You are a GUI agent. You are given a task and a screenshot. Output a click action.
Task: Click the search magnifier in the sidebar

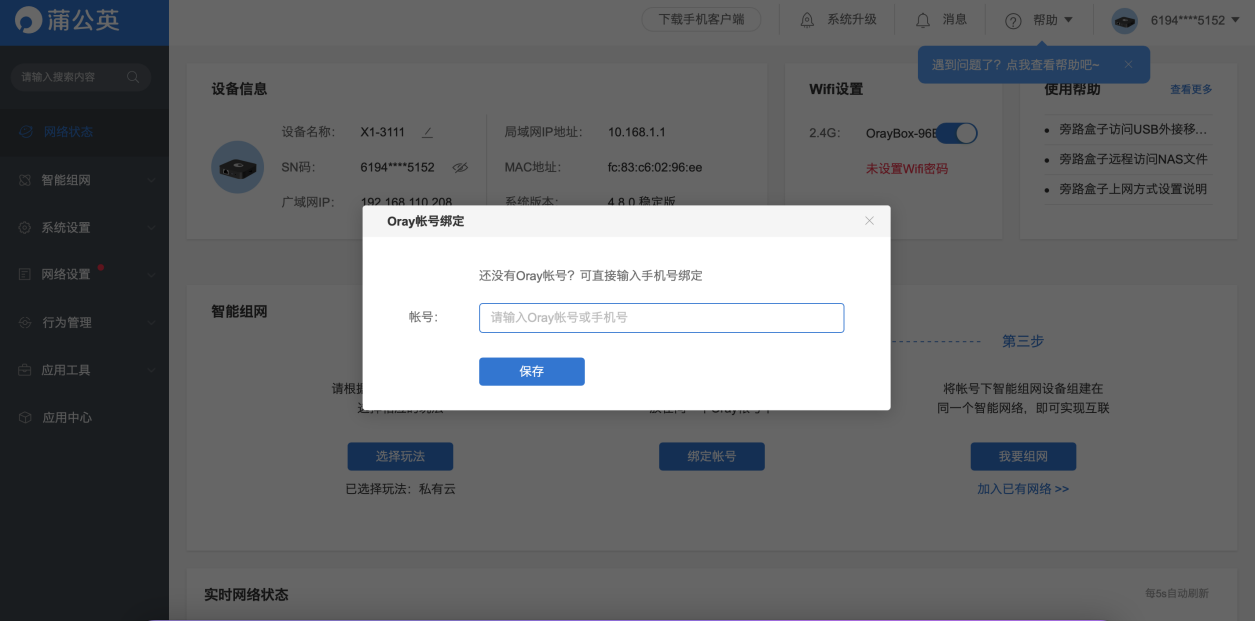pos(133,76)
